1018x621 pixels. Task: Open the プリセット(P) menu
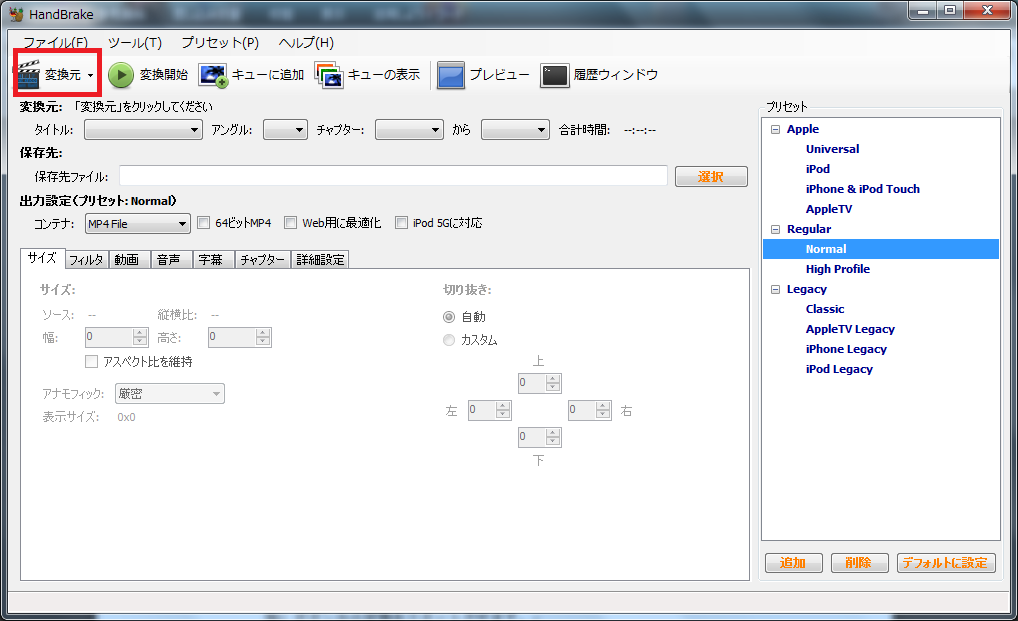220,43
